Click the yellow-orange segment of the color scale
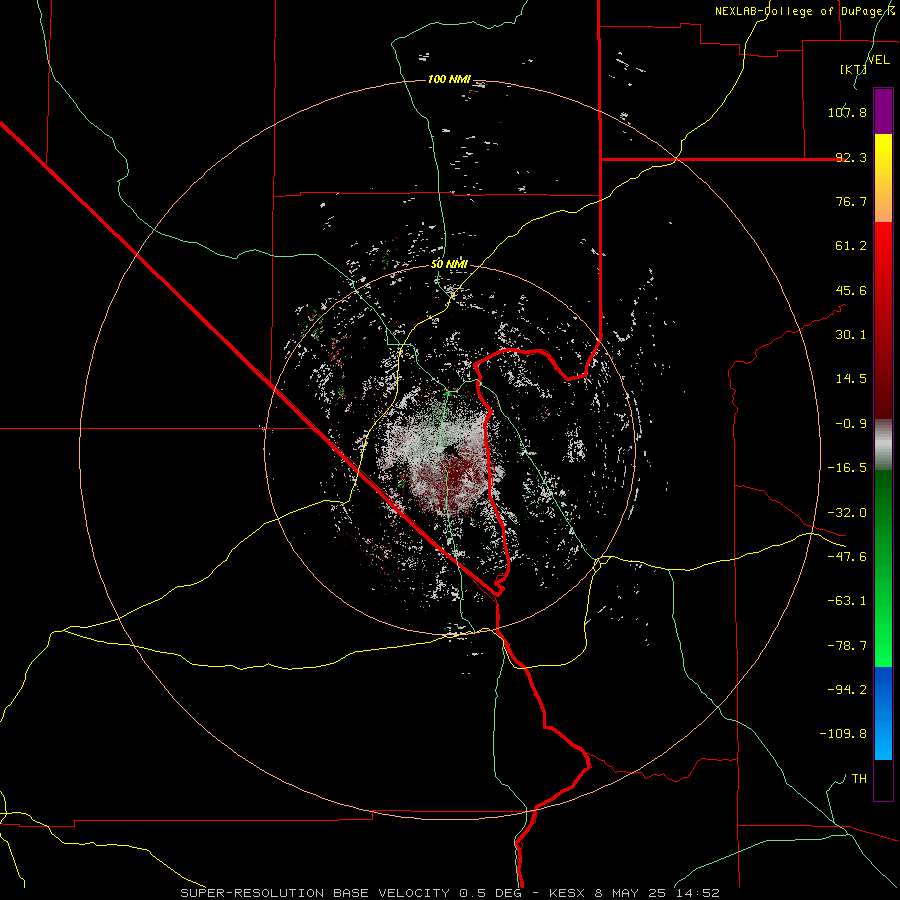This screenshot has height=900, width=900. tap(883, 178)
